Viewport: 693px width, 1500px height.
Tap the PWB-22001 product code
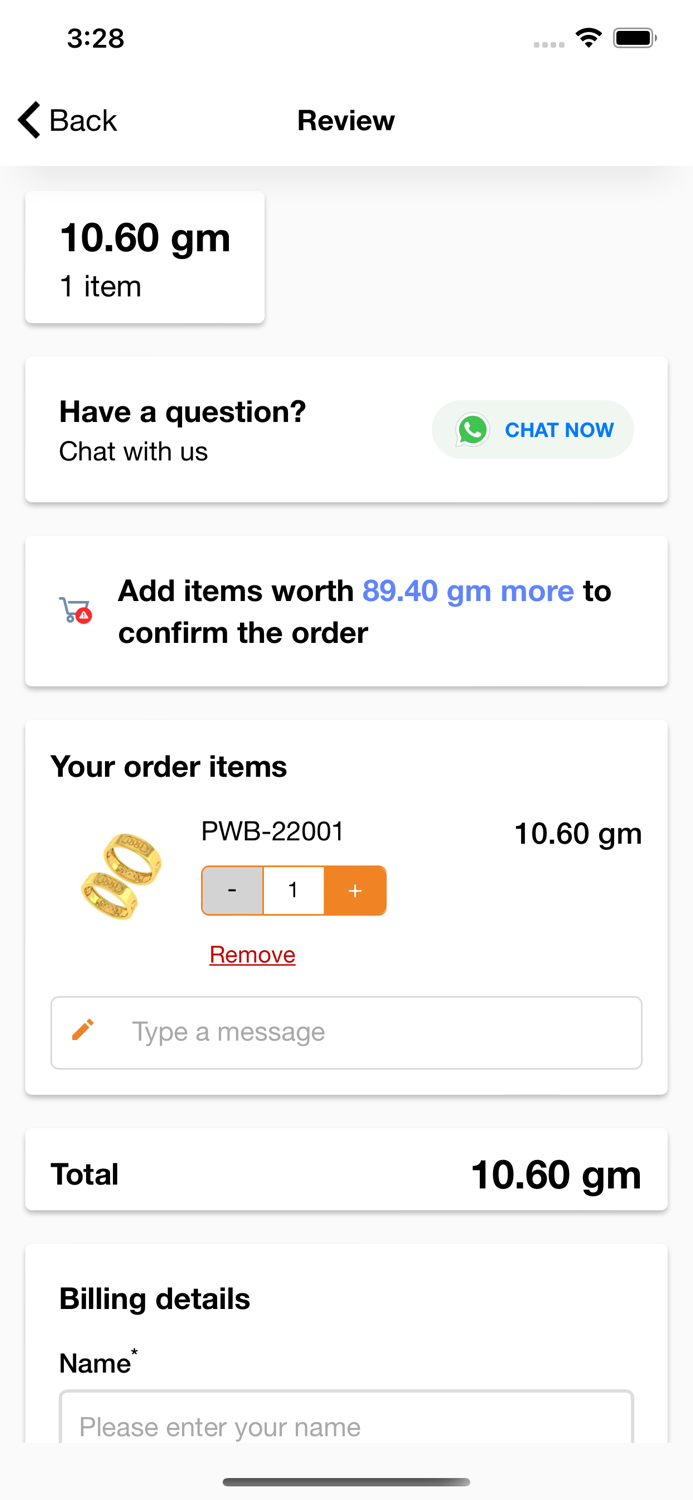tap(272, 831)
